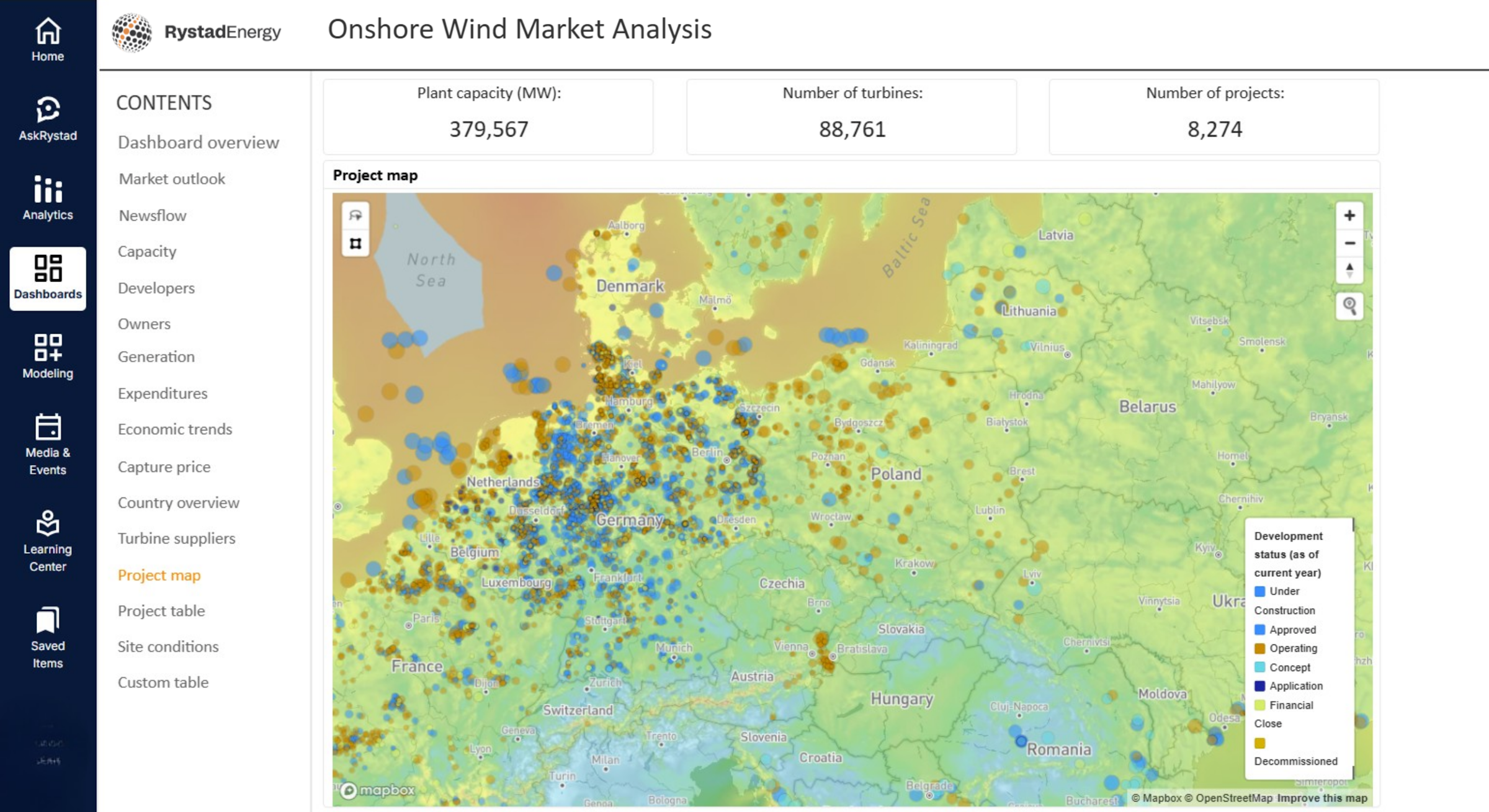Click the Plant capacity value 379,567

(489, 130)
